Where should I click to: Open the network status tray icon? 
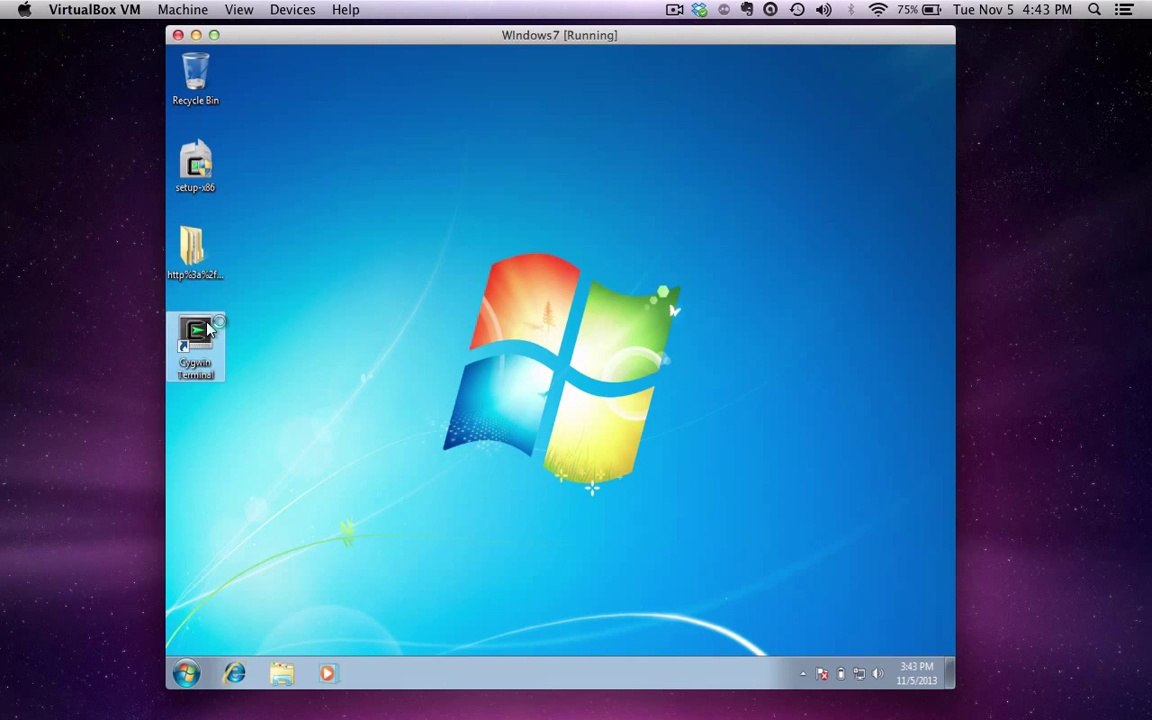click(x=859, y=674)
